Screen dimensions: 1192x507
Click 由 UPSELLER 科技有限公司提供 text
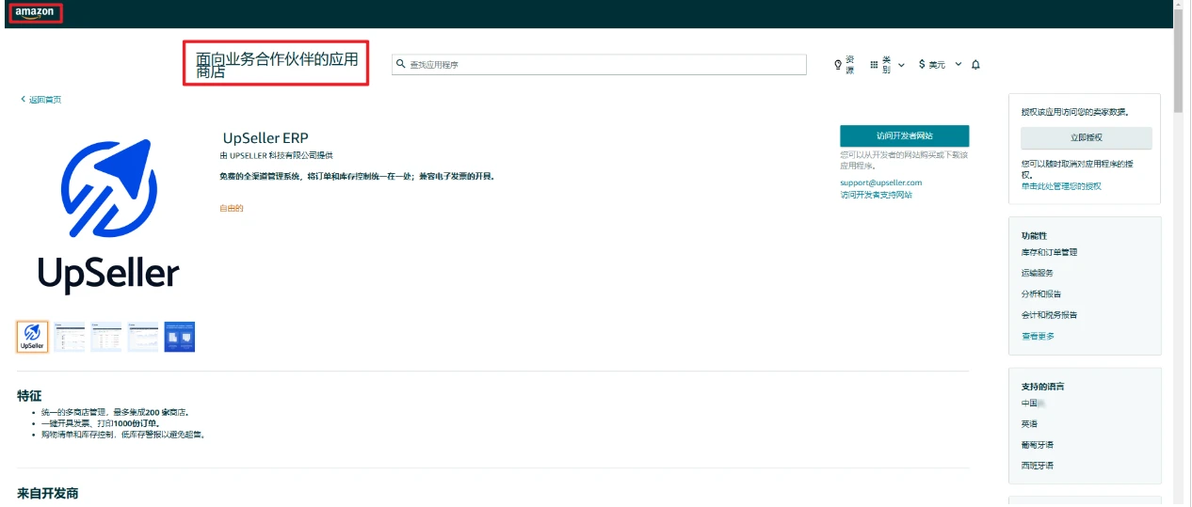pos(276,156)
